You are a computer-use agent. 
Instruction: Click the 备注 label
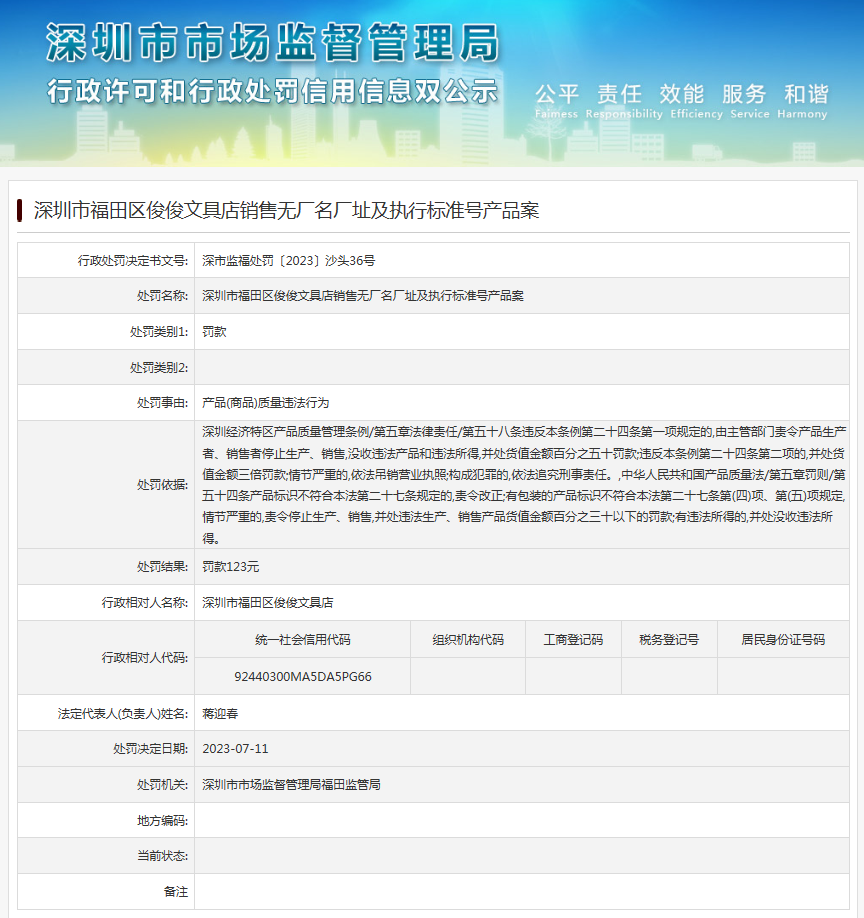pos(176,892)
